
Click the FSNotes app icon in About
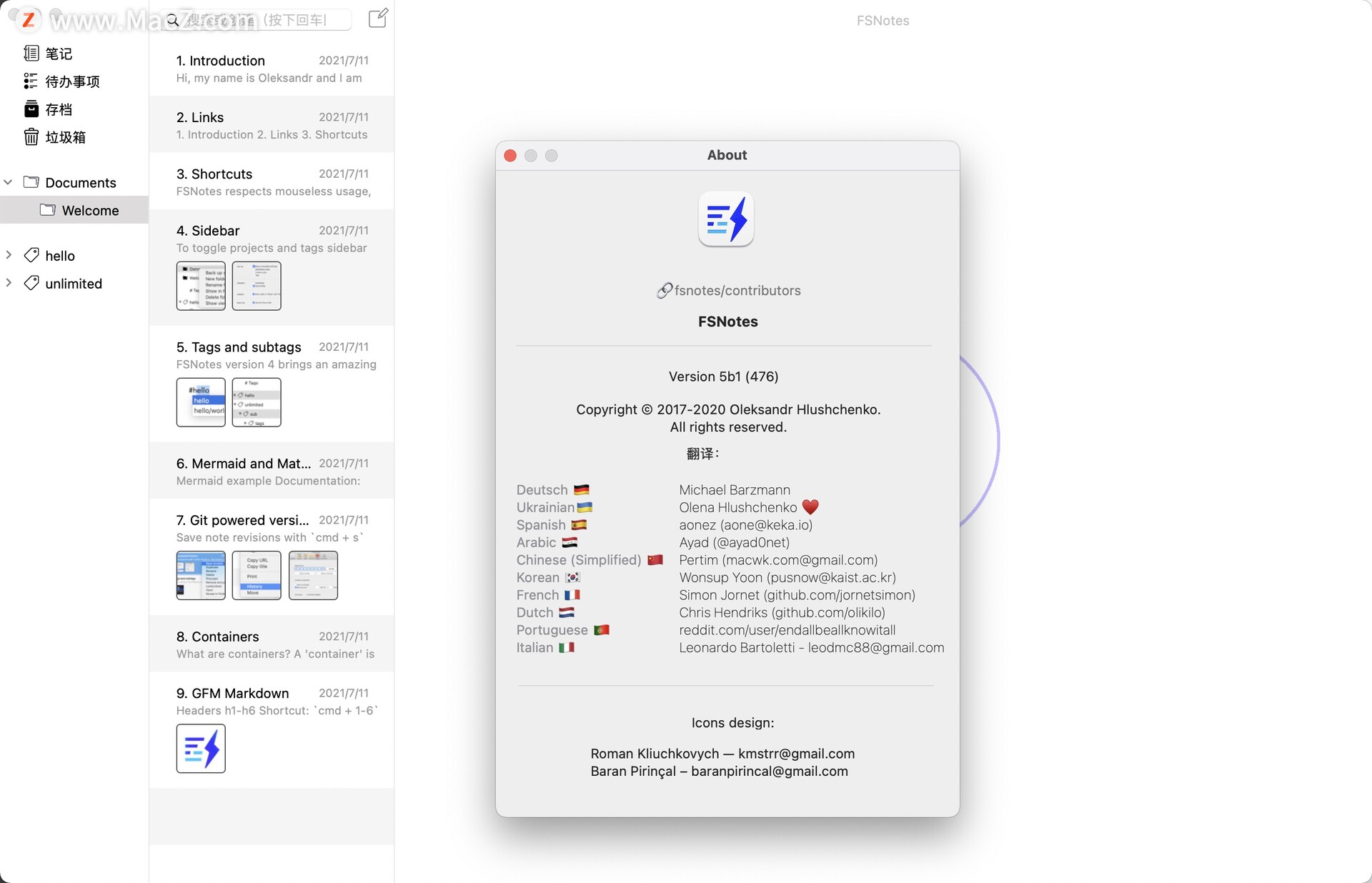(x=726, y=219)
